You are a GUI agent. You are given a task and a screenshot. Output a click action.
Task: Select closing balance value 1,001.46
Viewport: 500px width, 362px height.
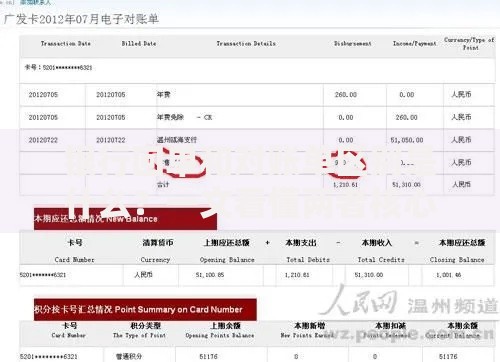[x=449, y=275]
